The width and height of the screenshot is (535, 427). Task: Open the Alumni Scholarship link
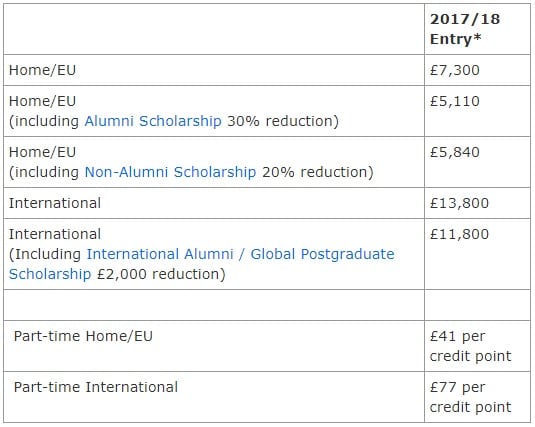click(153, 121)
